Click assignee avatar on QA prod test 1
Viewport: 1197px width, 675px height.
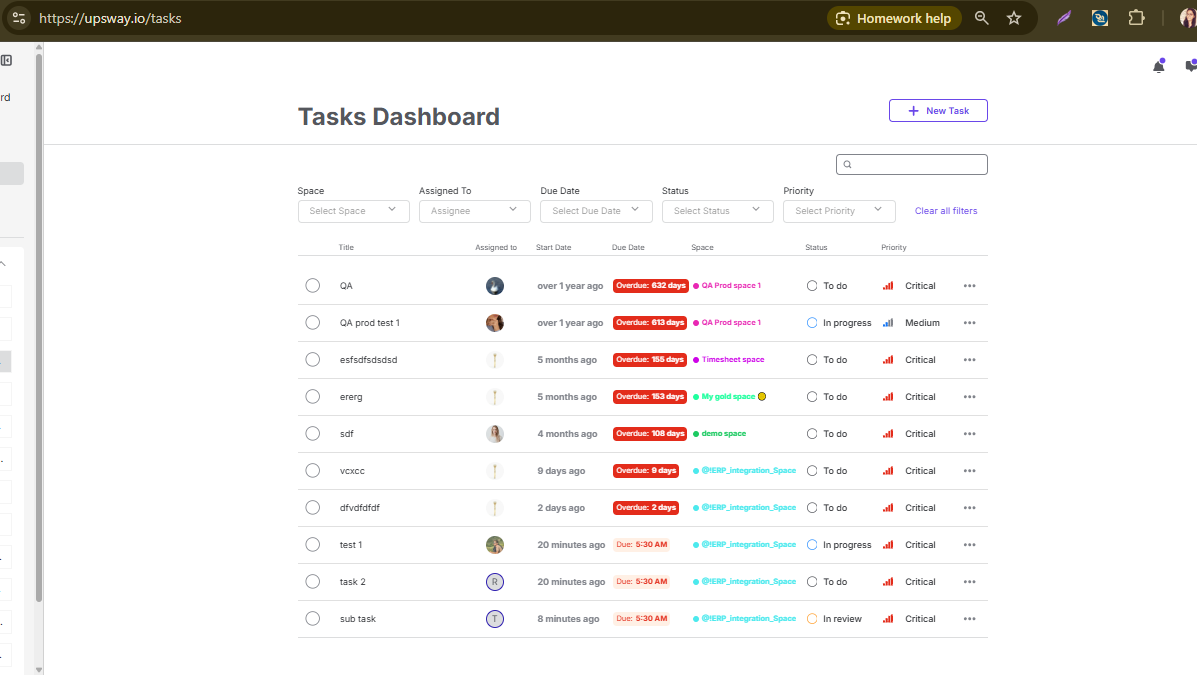(495, 323)
